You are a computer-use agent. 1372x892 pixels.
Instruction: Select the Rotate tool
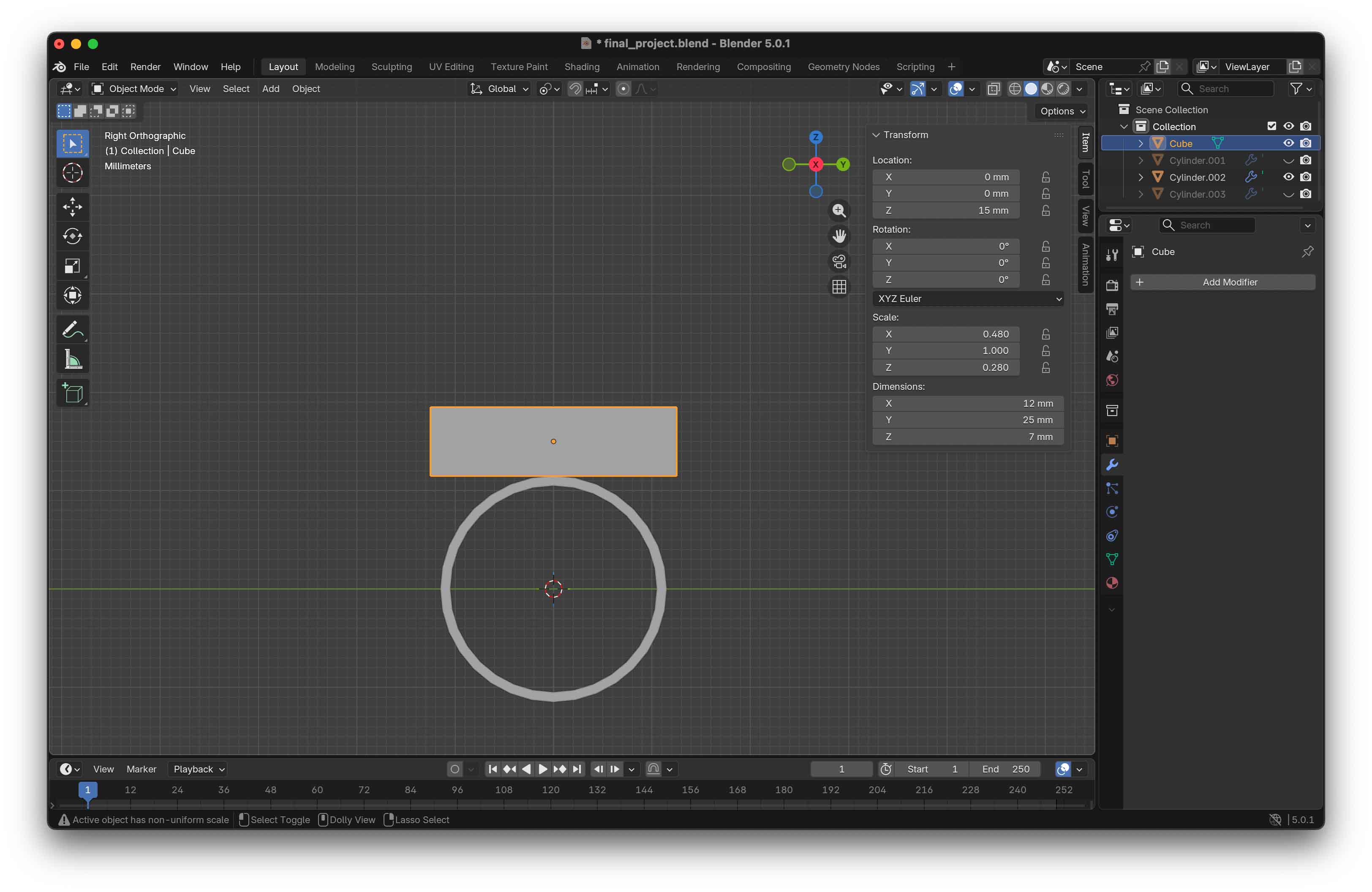point(73,236)
